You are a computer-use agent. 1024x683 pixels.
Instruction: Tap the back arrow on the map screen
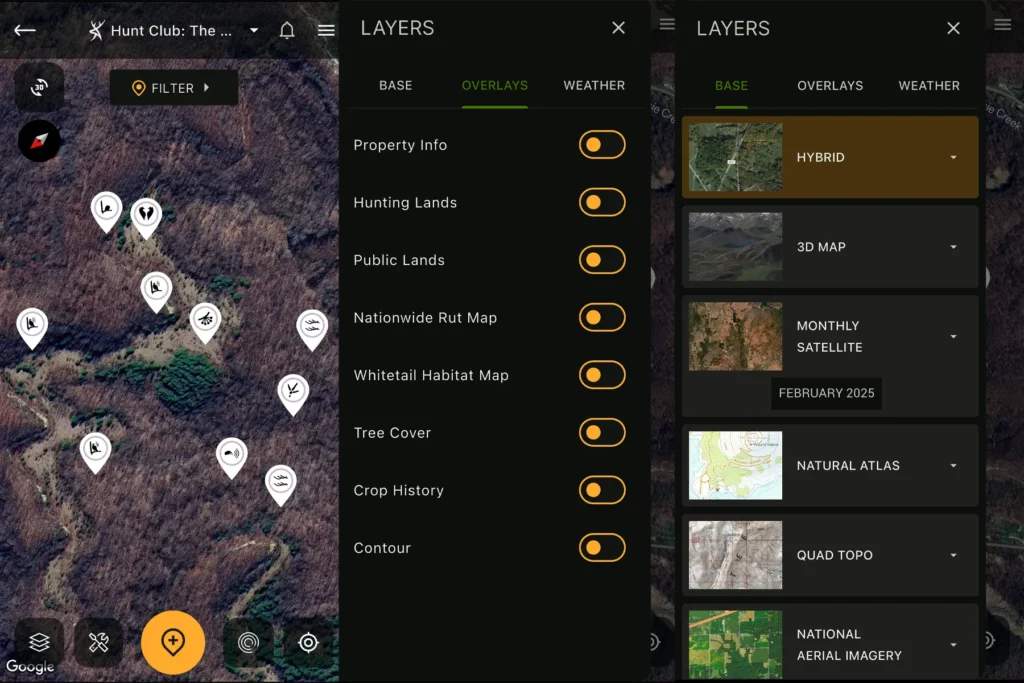pos(25,30)
